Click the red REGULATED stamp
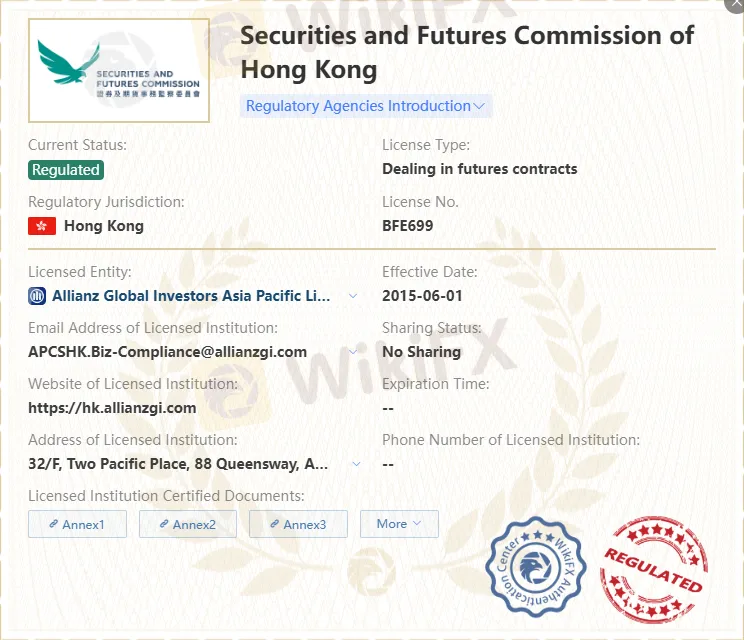The image size is (744, 640). pos(654,569)
